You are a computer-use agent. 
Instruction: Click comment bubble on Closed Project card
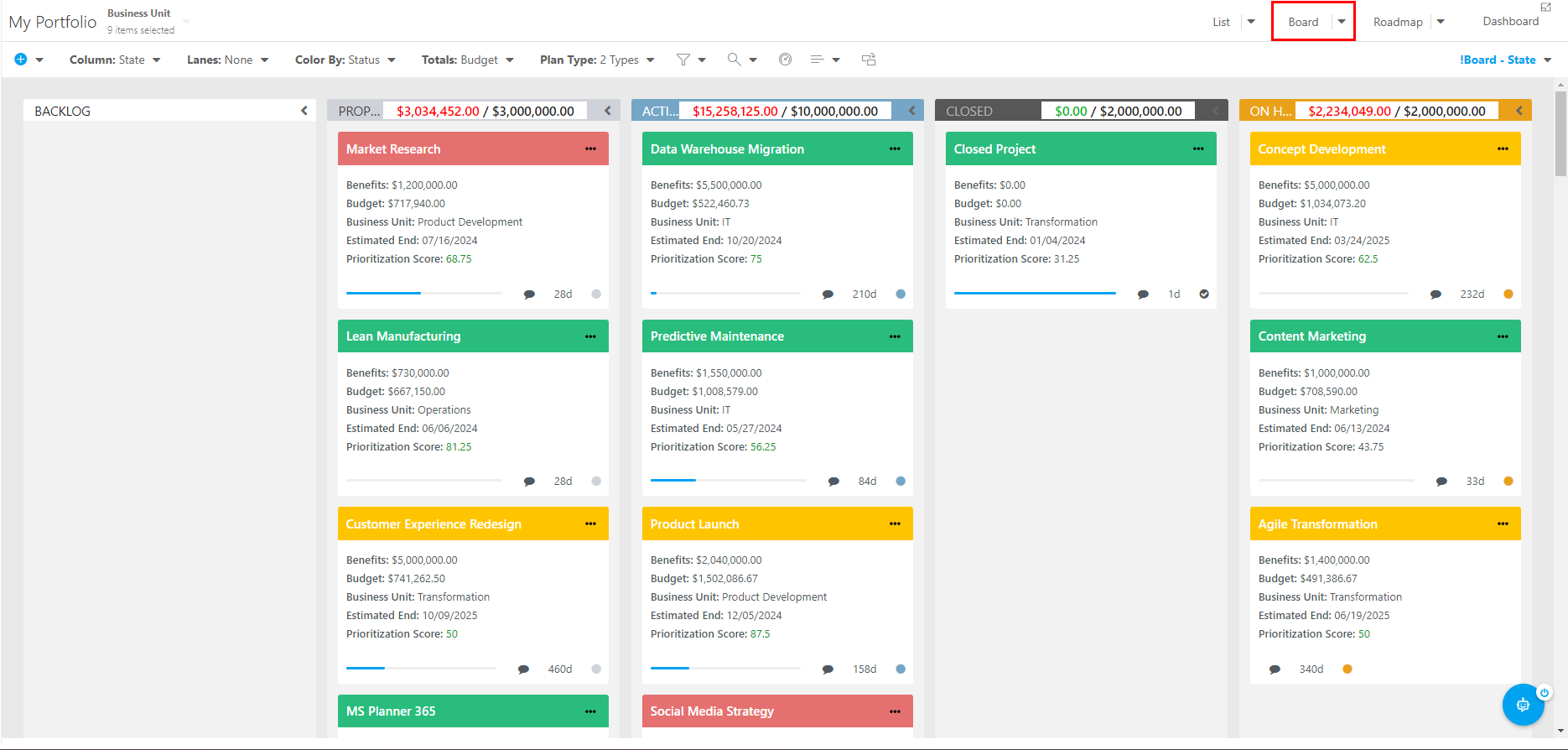(x=1143, y=294)
